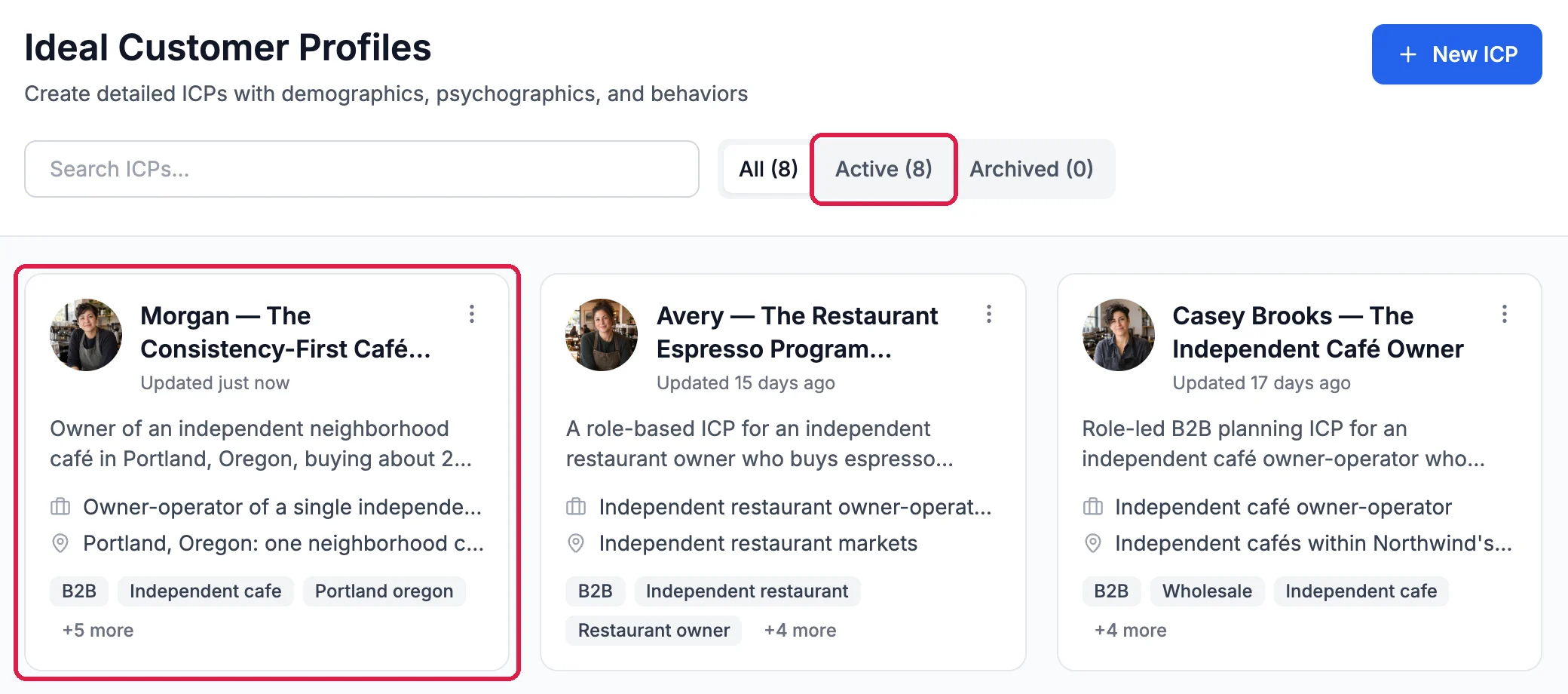1568x694 pixels.
Task: Open the Avery card's three-dot menu
Action: click(988, 314)
